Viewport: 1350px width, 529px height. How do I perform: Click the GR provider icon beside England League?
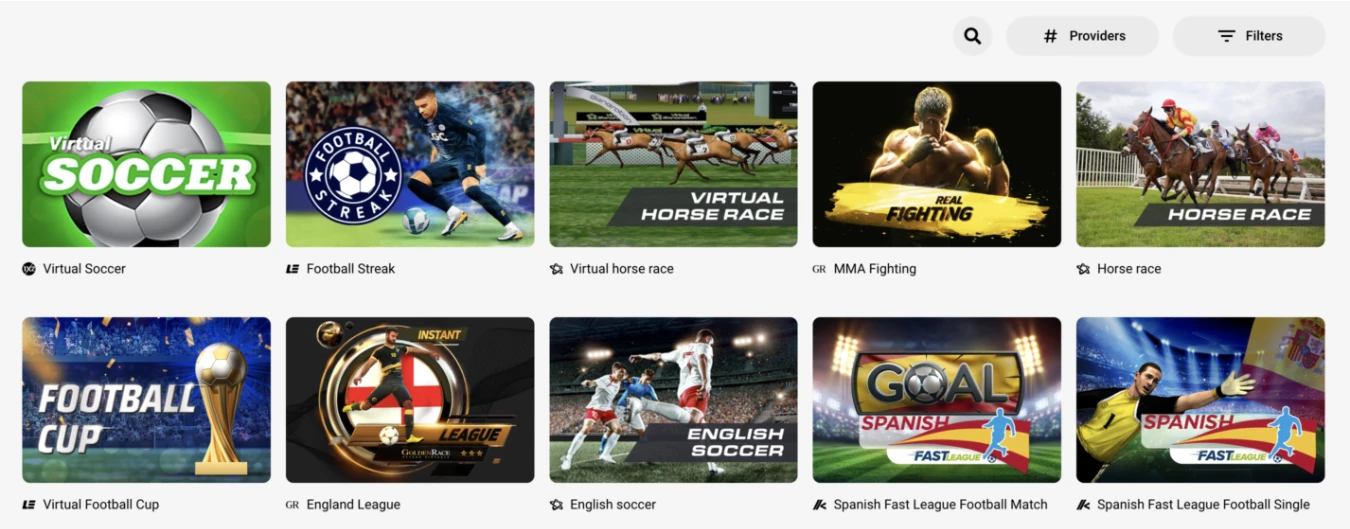pos(292,505)
